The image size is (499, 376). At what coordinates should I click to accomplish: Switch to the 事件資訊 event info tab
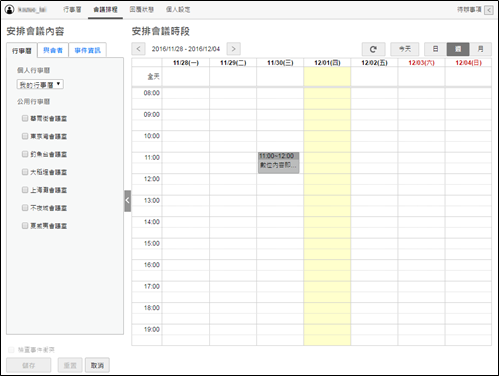tap(87, 50)
